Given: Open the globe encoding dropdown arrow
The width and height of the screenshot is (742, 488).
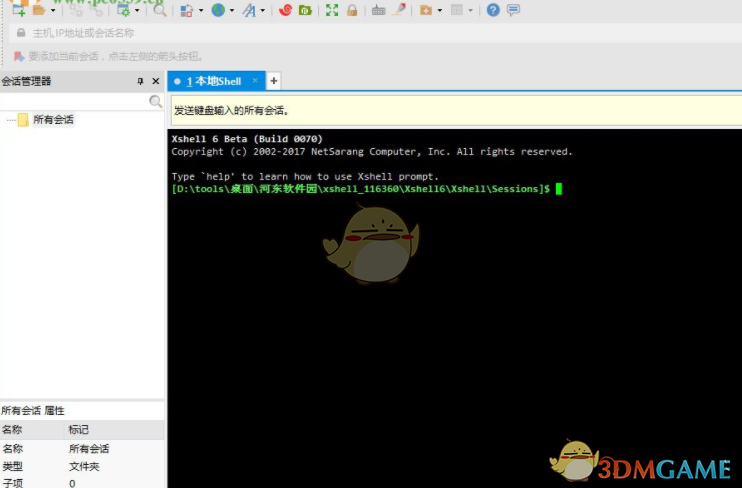Looking at the screenshot, I should [x=232, y=11].
